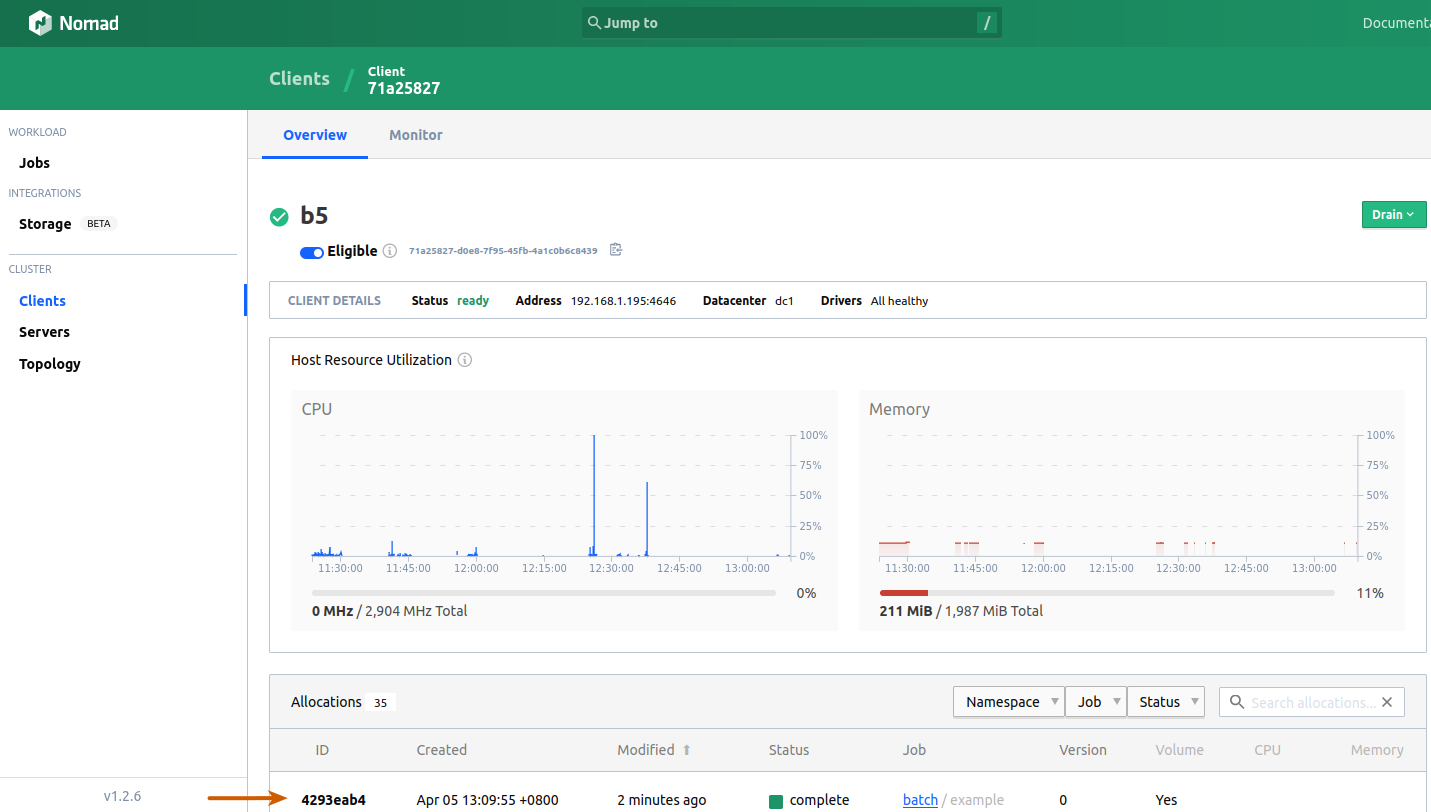Click the CPU usage progress bar
Screen dimensions: 1431x812
(544, 593)
